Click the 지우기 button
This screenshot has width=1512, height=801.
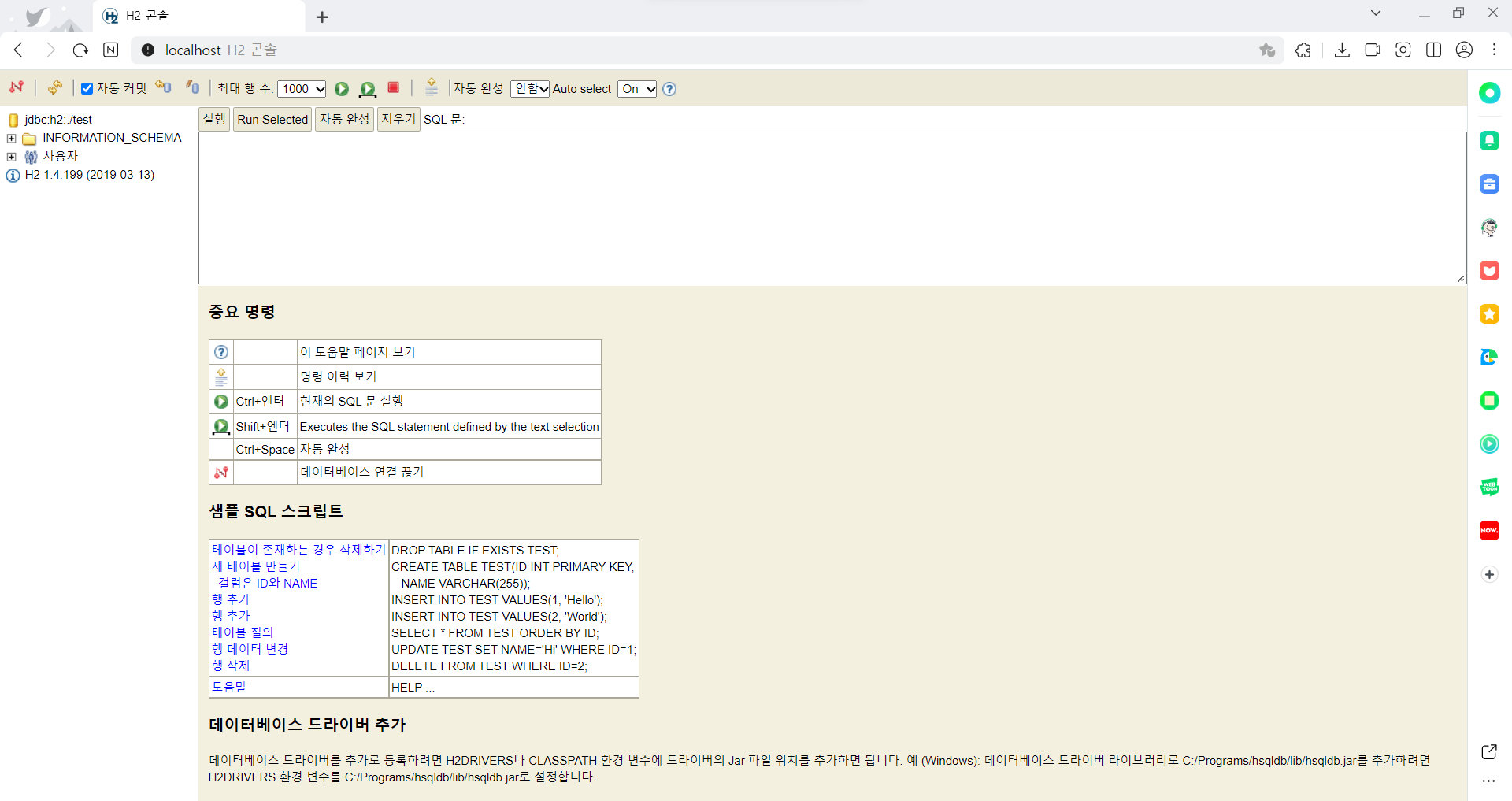398,119
